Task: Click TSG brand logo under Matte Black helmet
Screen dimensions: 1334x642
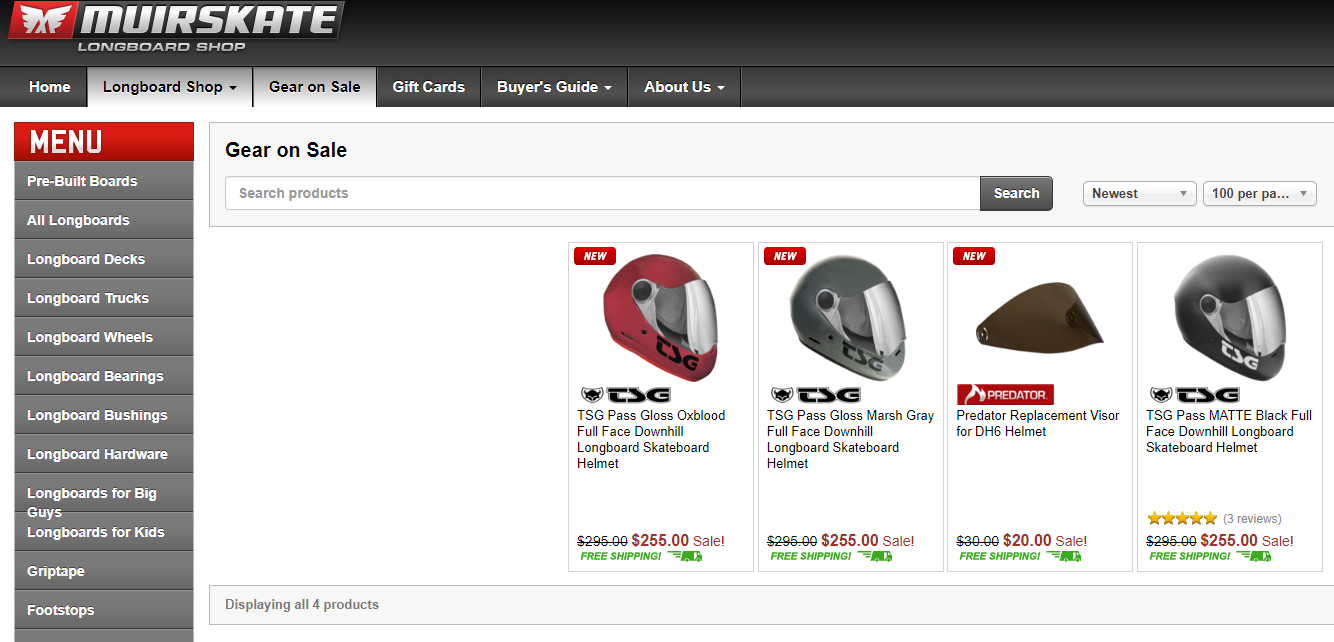Action: pyautogui.click(x=1193, y=395)
